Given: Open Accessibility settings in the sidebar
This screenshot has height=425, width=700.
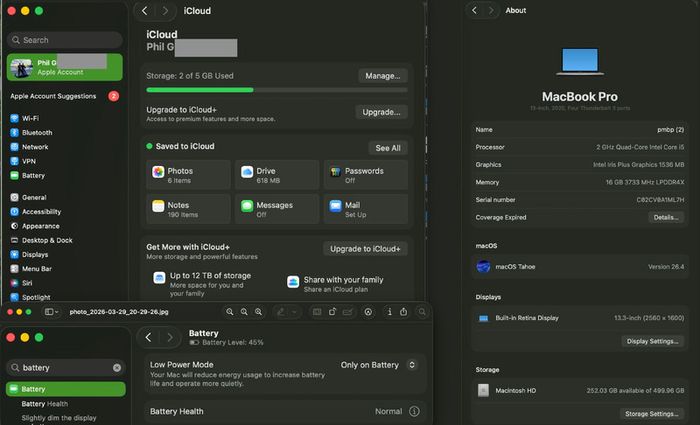Looking at the screenshot, I should point(36,212).
